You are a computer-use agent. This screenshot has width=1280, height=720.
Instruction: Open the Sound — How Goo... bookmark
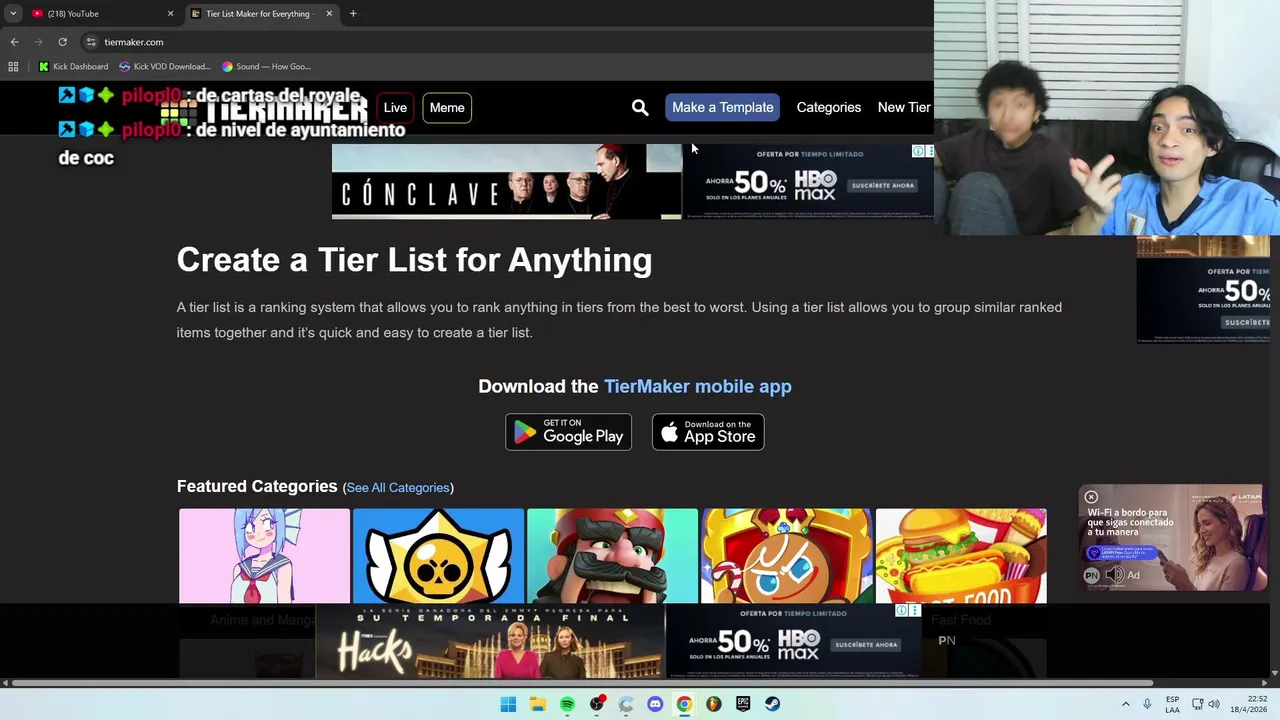pos(266,67)
